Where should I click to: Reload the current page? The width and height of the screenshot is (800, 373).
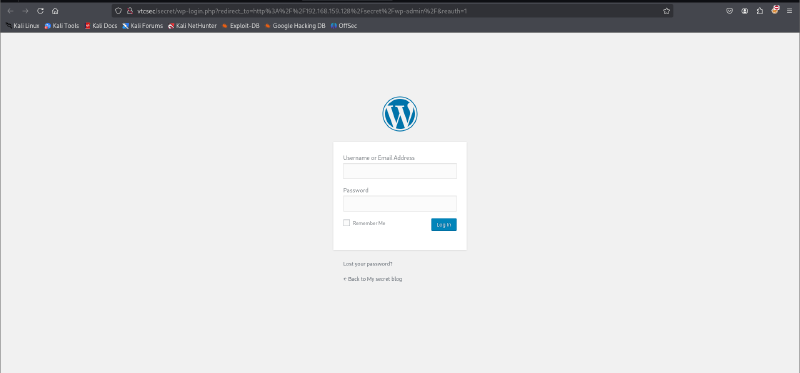point(40,11)
